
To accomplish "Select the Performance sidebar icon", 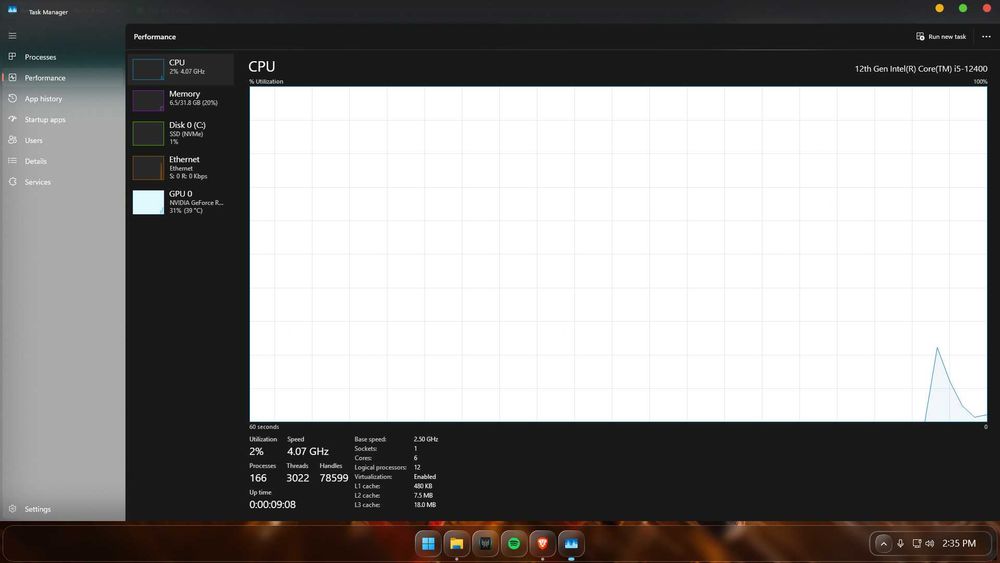I will (12, 78).
